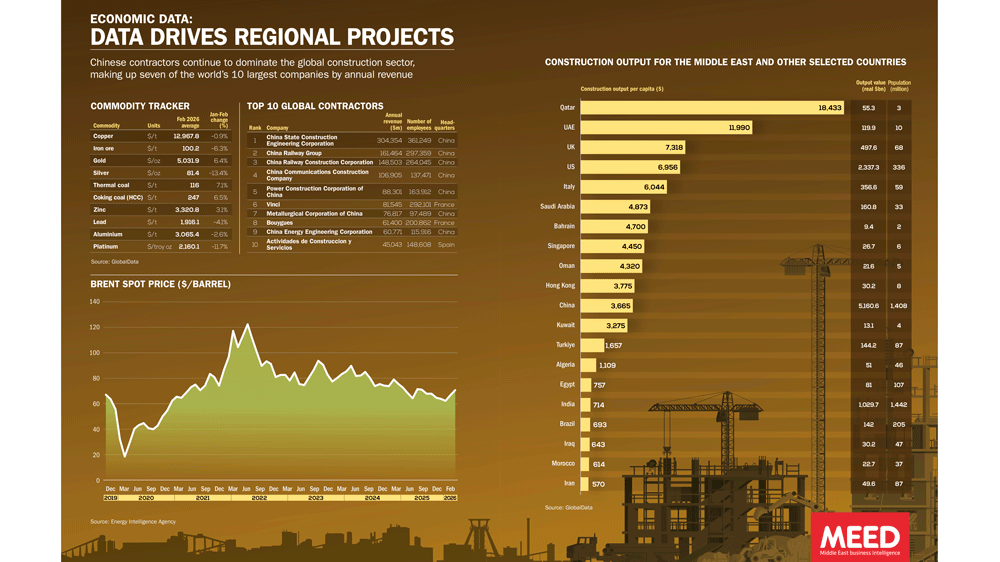Click the Brent Spot Price chart heading
Screen dimensions: 1000x562
(x=160, y=284)
